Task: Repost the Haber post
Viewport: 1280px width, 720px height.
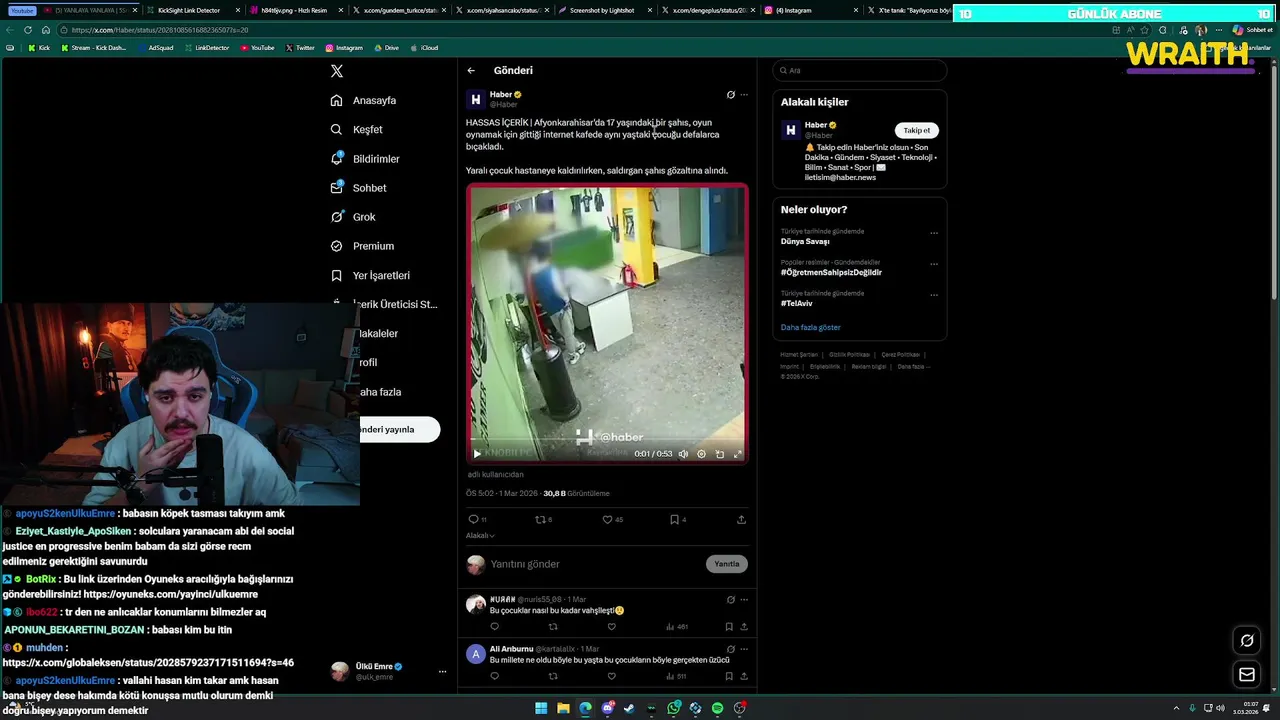Action: point(543,520)
